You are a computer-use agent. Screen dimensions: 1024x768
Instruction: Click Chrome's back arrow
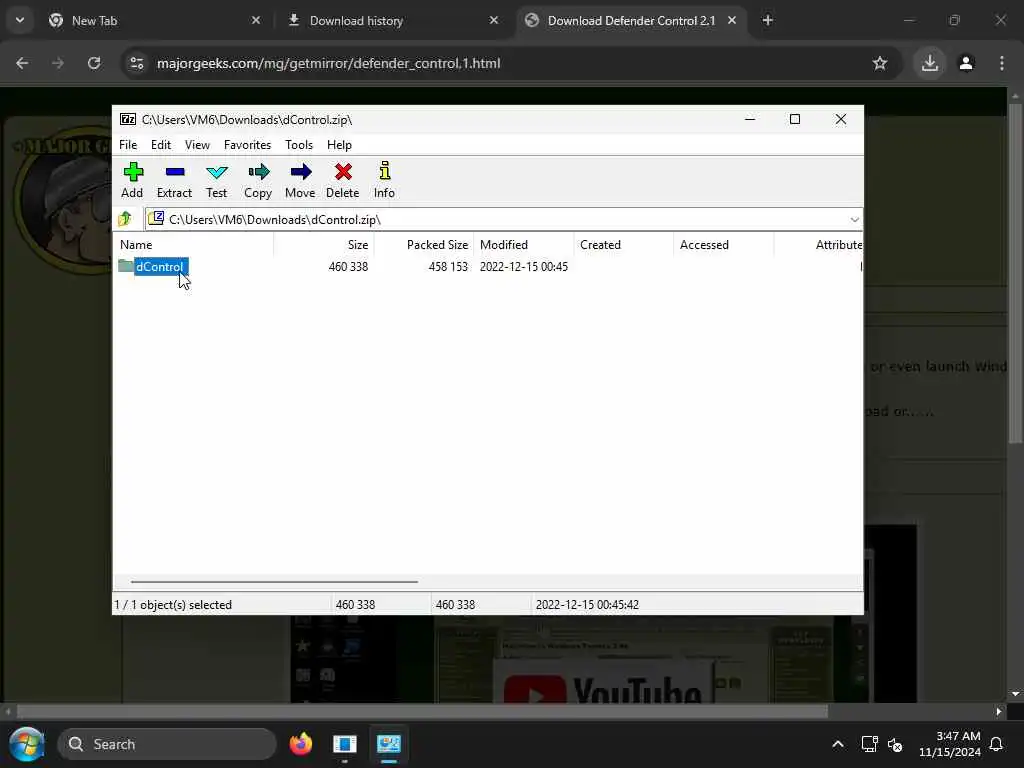[x=22, y=63]
